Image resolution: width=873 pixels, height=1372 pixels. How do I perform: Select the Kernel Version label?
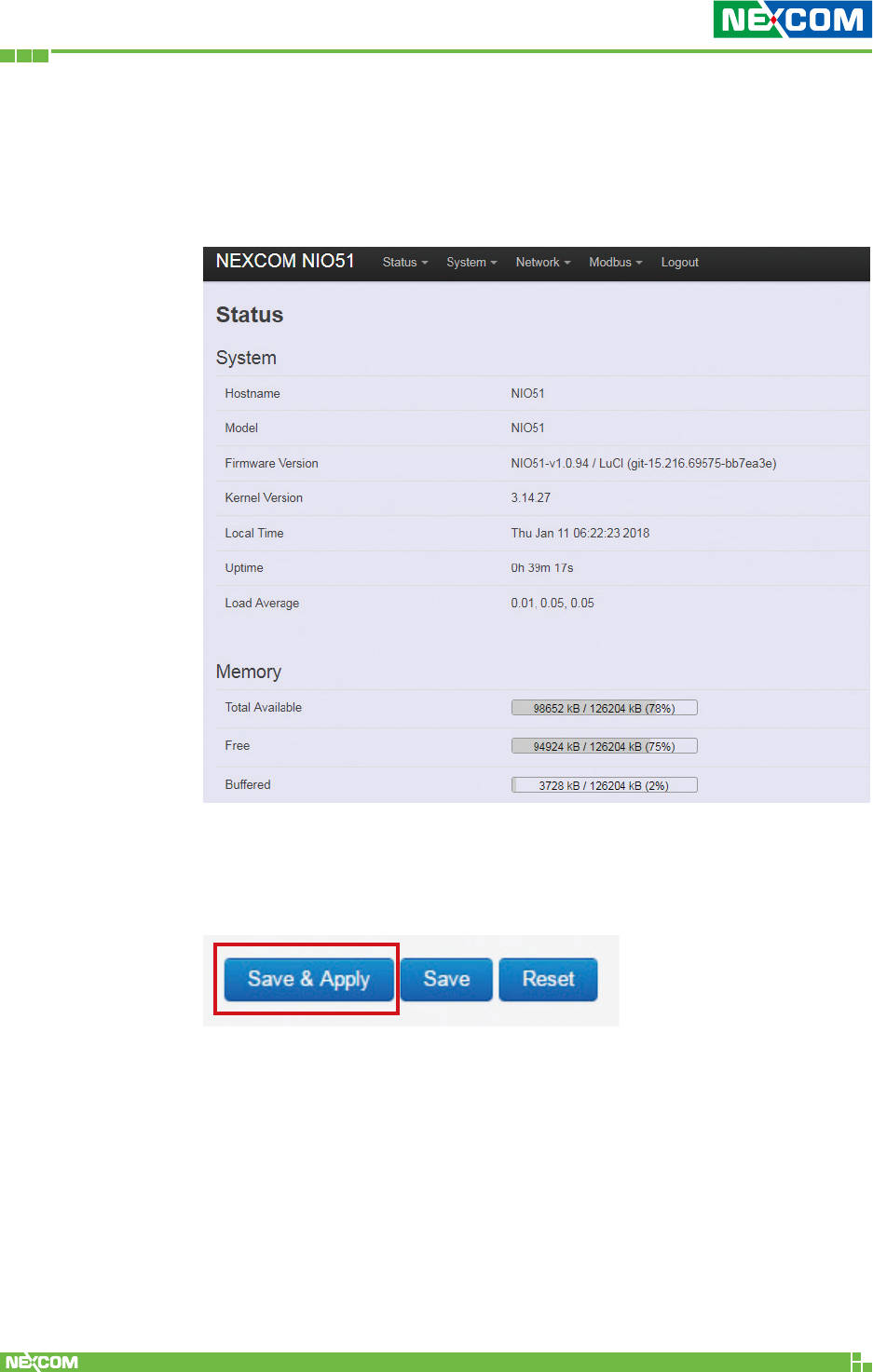coord(264,498)
